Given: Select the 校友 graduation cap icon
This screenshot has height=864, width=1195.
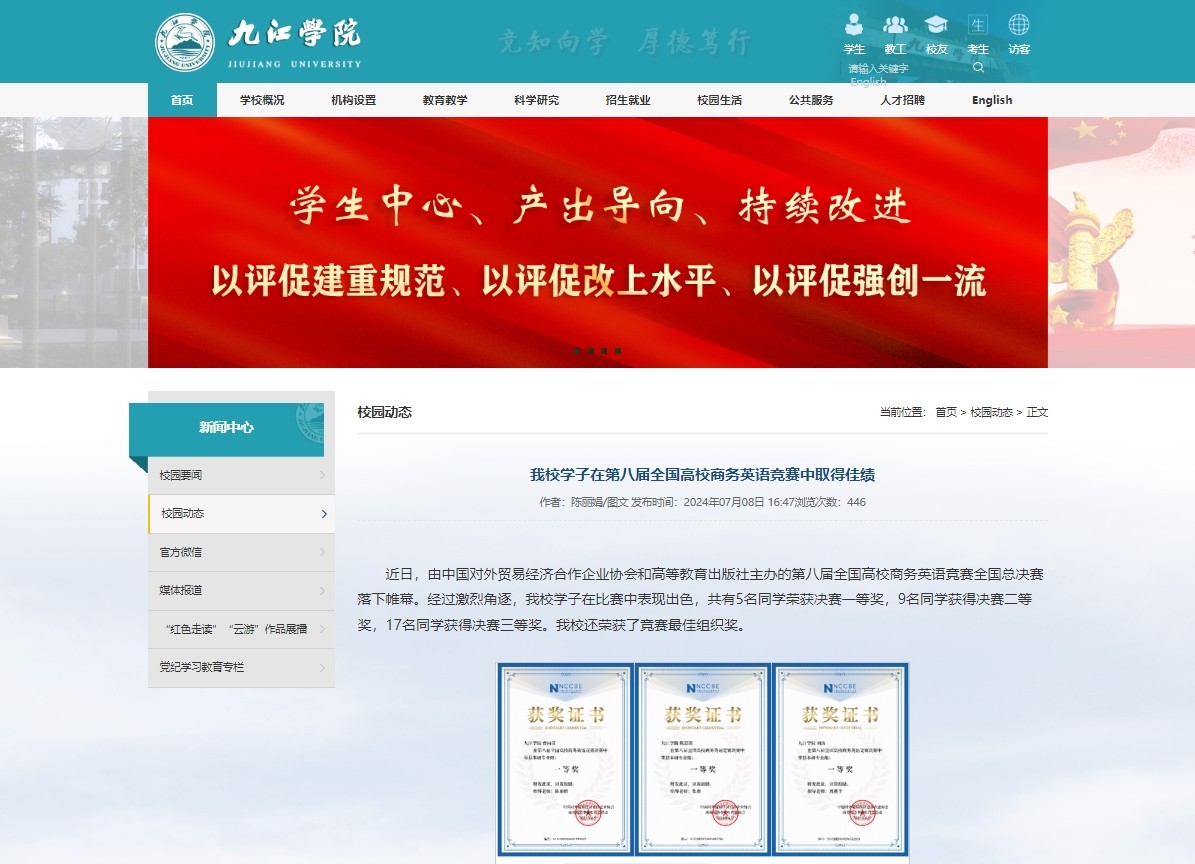Looking at the screenshot, I should (x=936, y=25).
